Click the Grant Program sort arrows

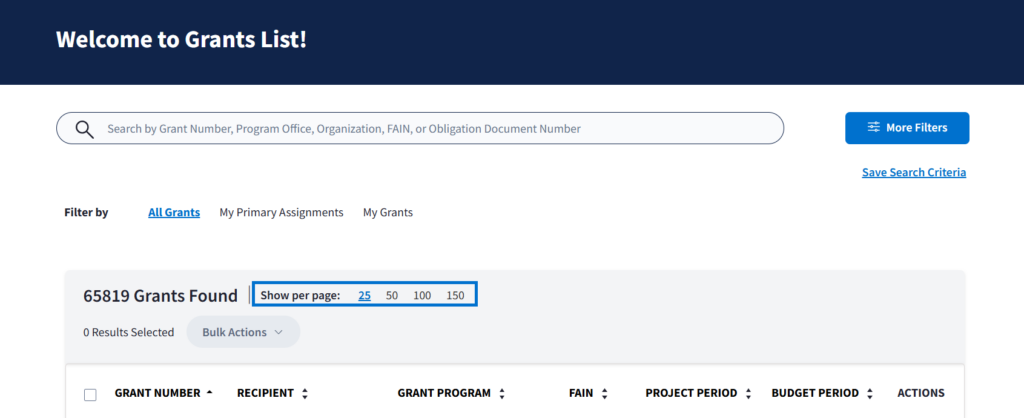click(502, 394)
